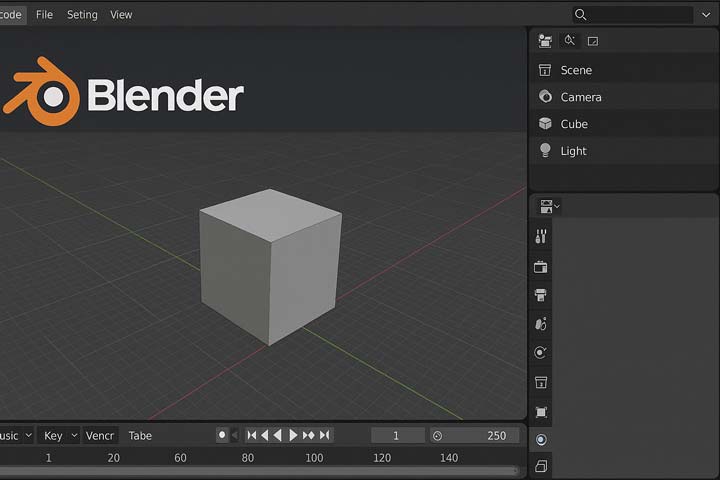The width and height of the screenshot is (720, 480).
Task: Click the dim left arrow beside record dot
Action: point(235,435)
